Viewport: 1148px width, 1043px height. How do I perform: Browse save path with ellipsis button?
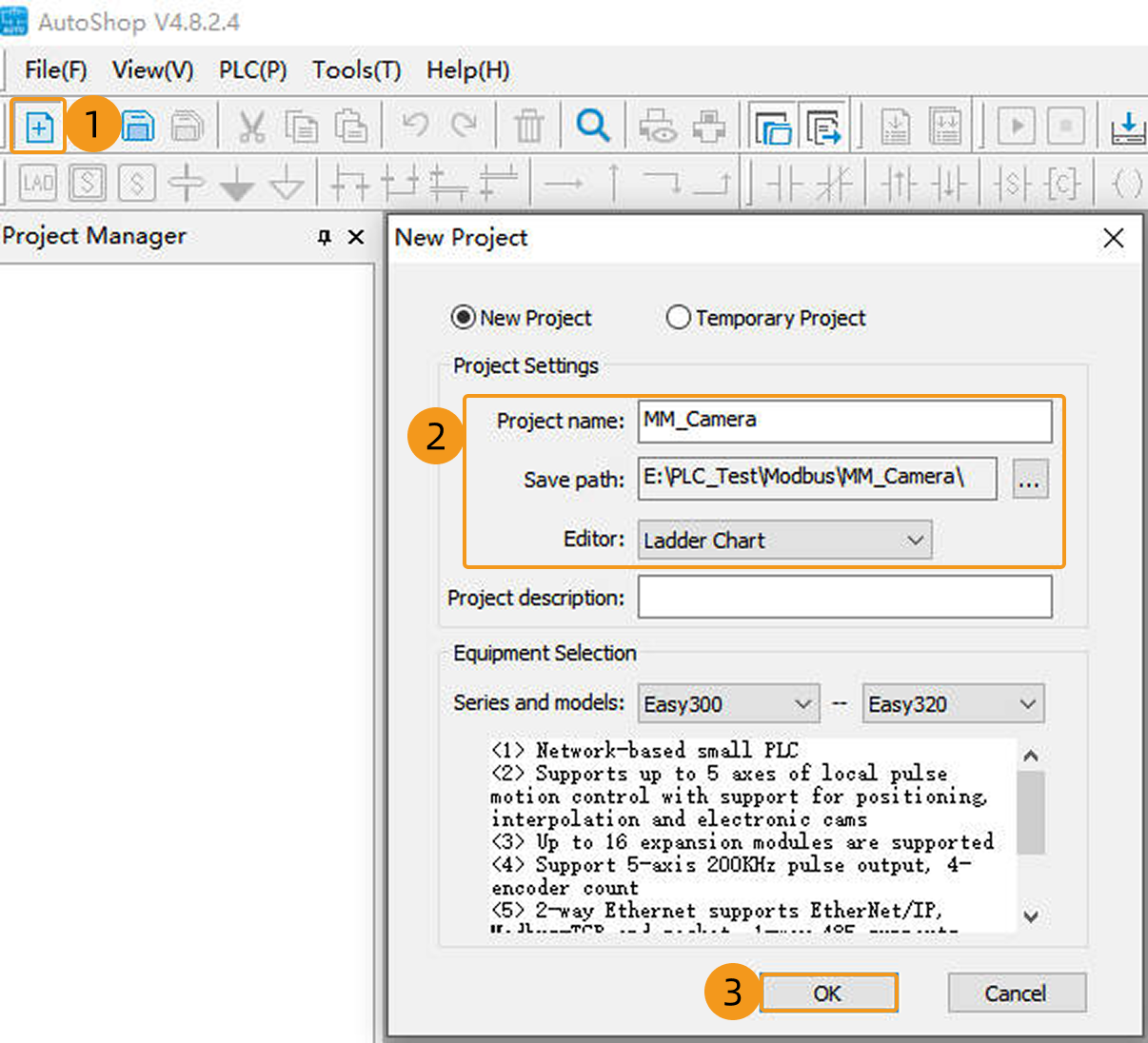[1029, 481]
